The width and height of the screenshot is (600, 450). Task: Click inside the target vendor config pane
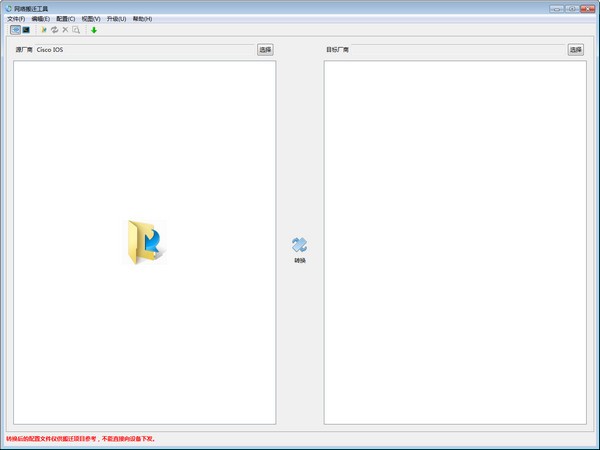pos(455,242)
